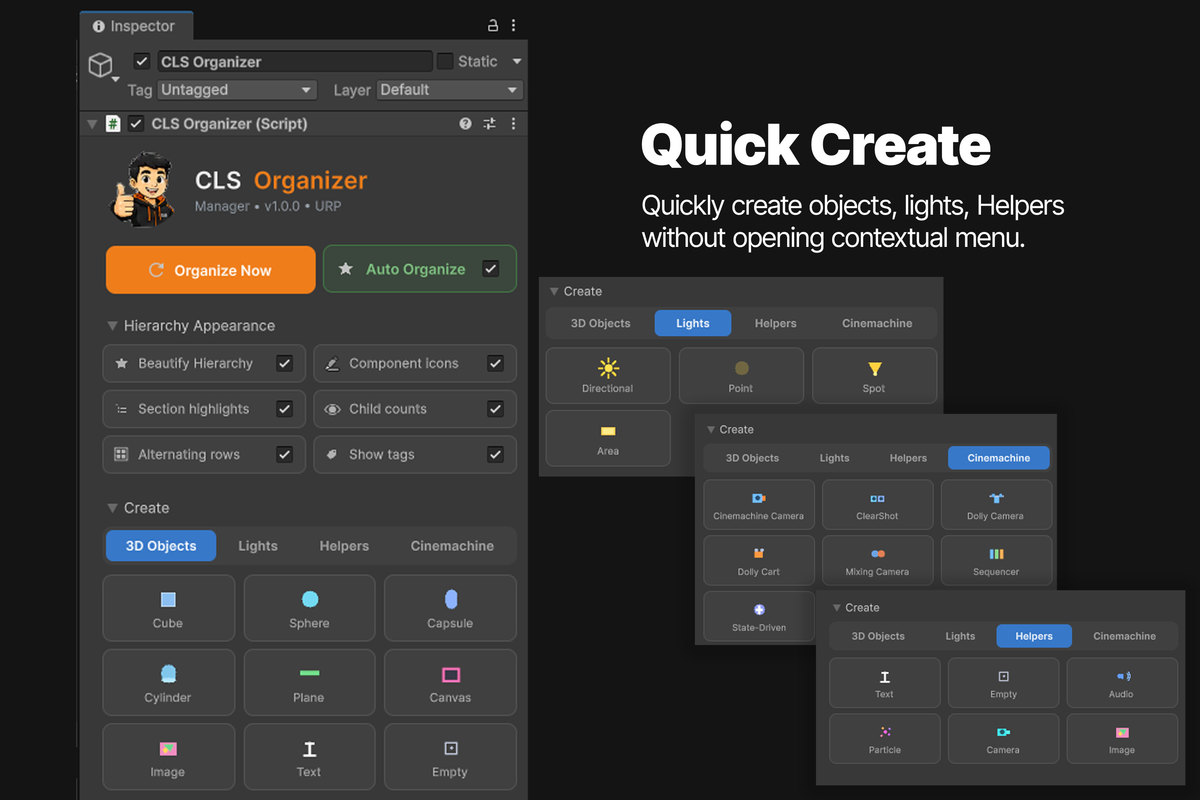Create a Dolly Cart
Viewport: 1200px width, 800px height.
[759, 560]
